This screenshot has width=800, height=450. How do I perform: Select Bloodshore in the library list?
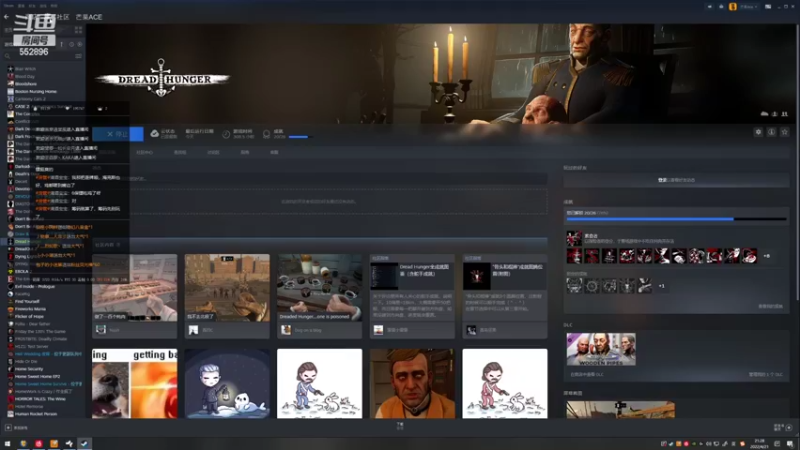tap(26, 84)
